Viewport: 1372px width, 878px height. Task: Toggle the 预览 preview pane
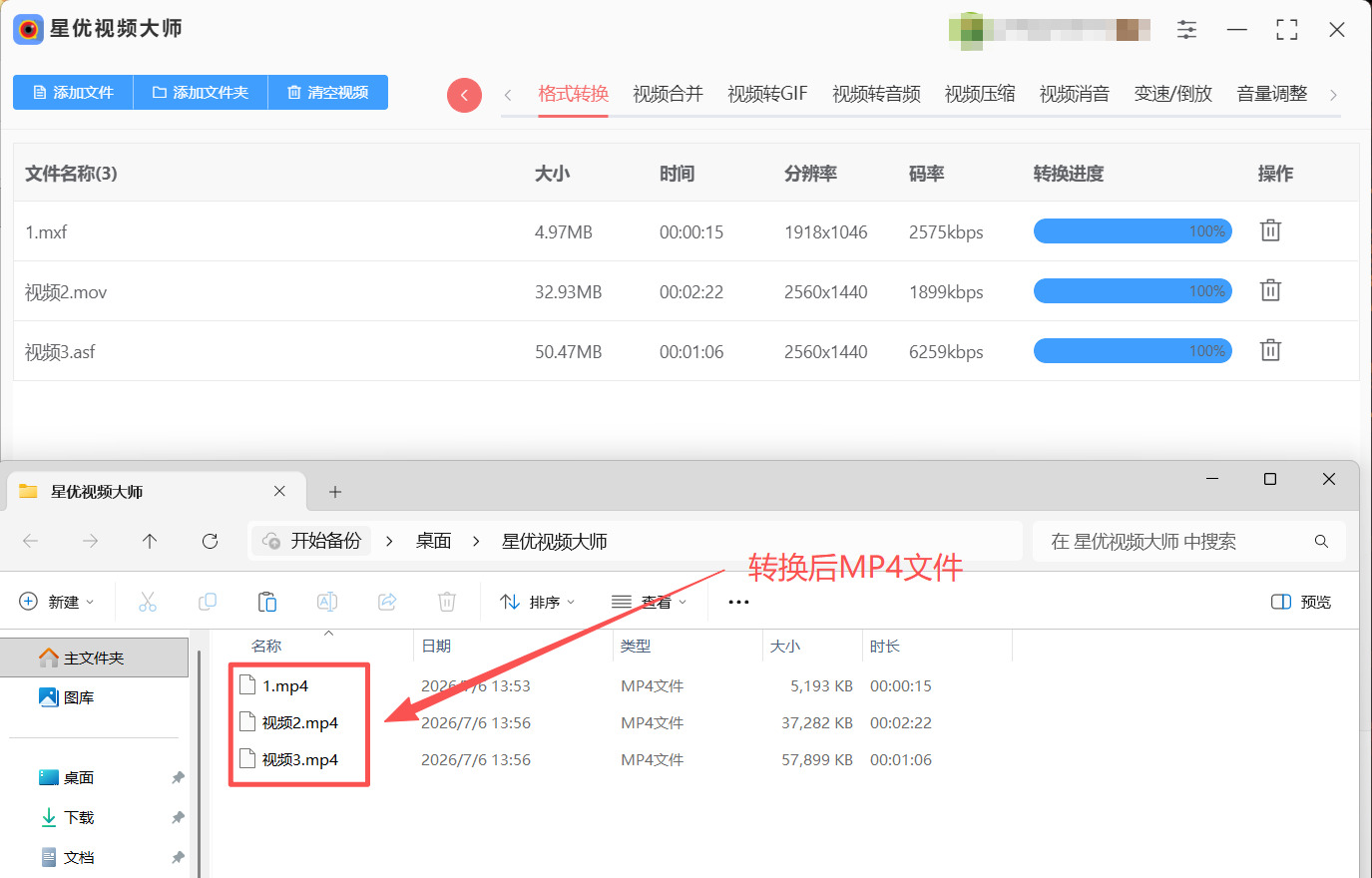1301,602
